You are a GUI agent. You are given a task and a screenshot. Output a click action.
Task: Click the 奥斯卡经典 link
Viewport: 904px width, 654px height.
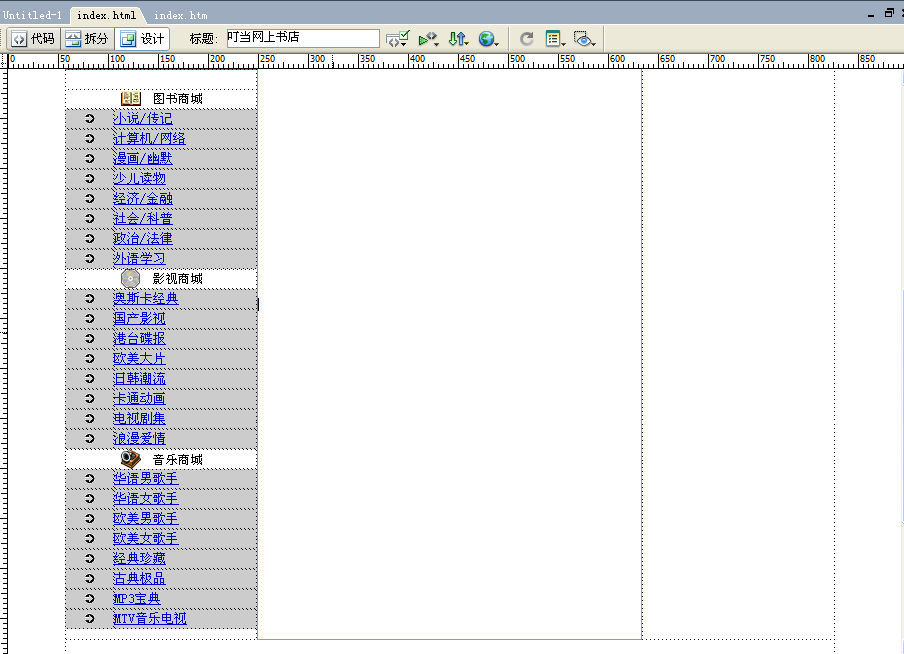tap(145, 298)
